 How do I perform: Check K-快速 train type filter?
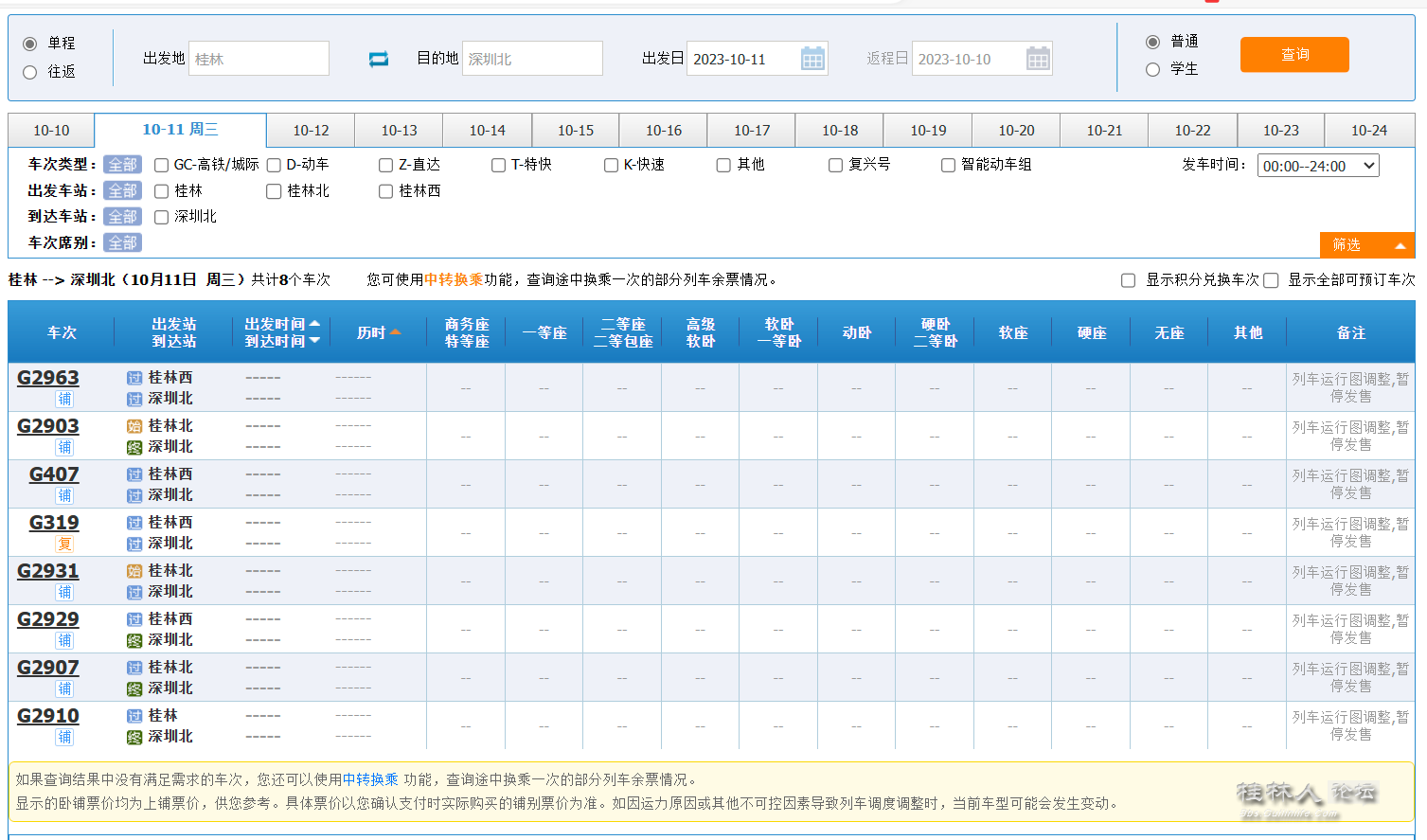[611, 165]
